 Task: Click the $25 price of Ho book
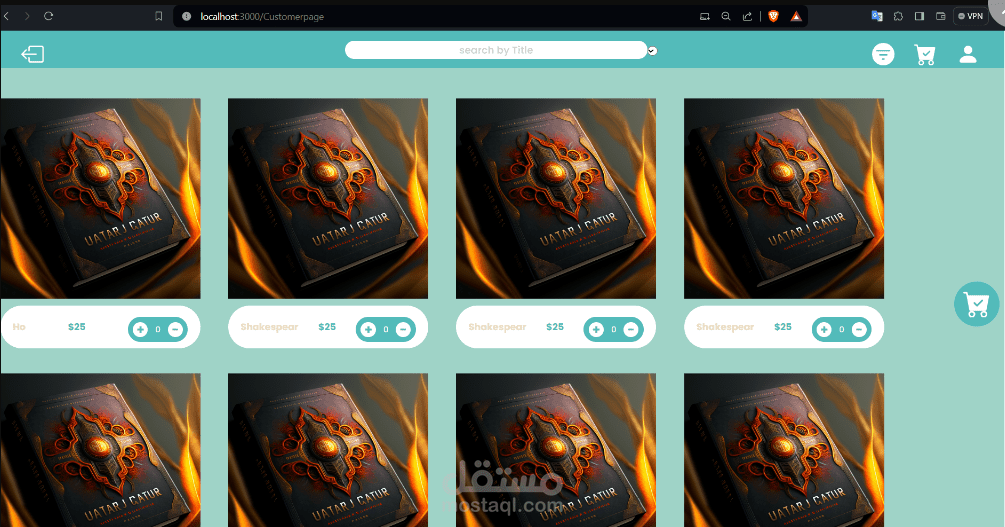click(77, 327)
